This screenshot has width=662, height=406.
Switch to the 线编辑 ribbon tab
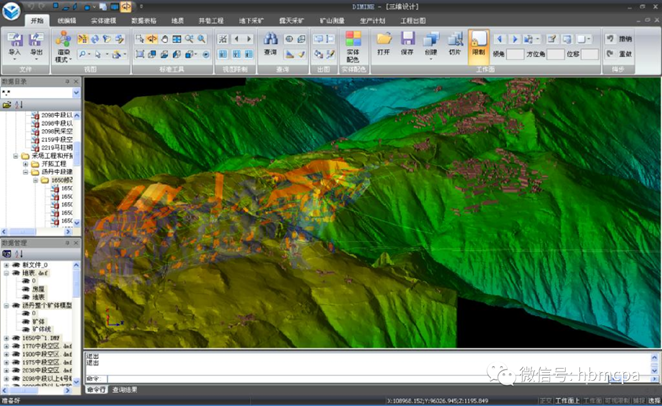click(x=68, y=20)
